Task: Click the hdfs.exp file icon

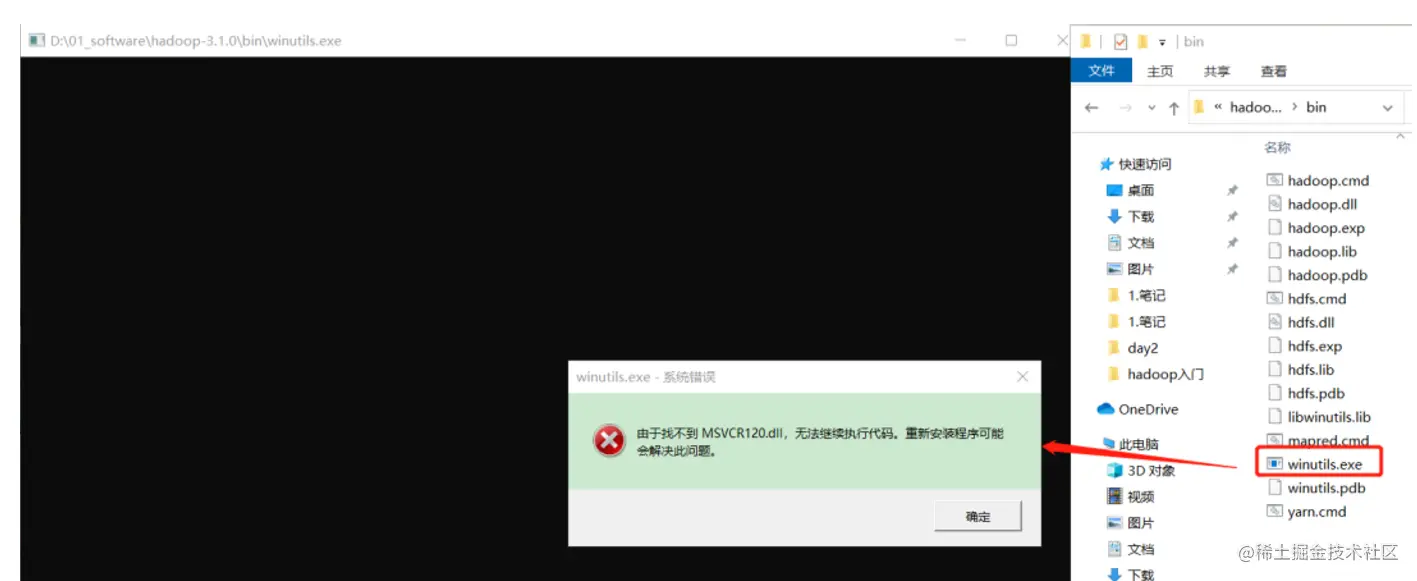Action: 1274,346
